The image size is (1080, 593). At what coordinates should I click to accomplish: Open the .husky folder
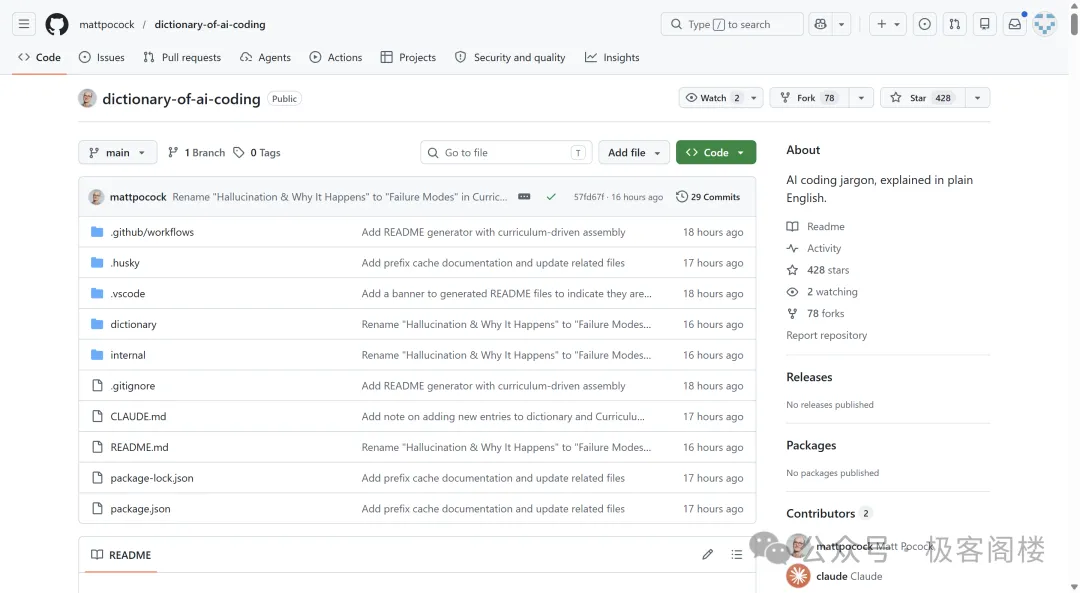click(x=125, y=262)
